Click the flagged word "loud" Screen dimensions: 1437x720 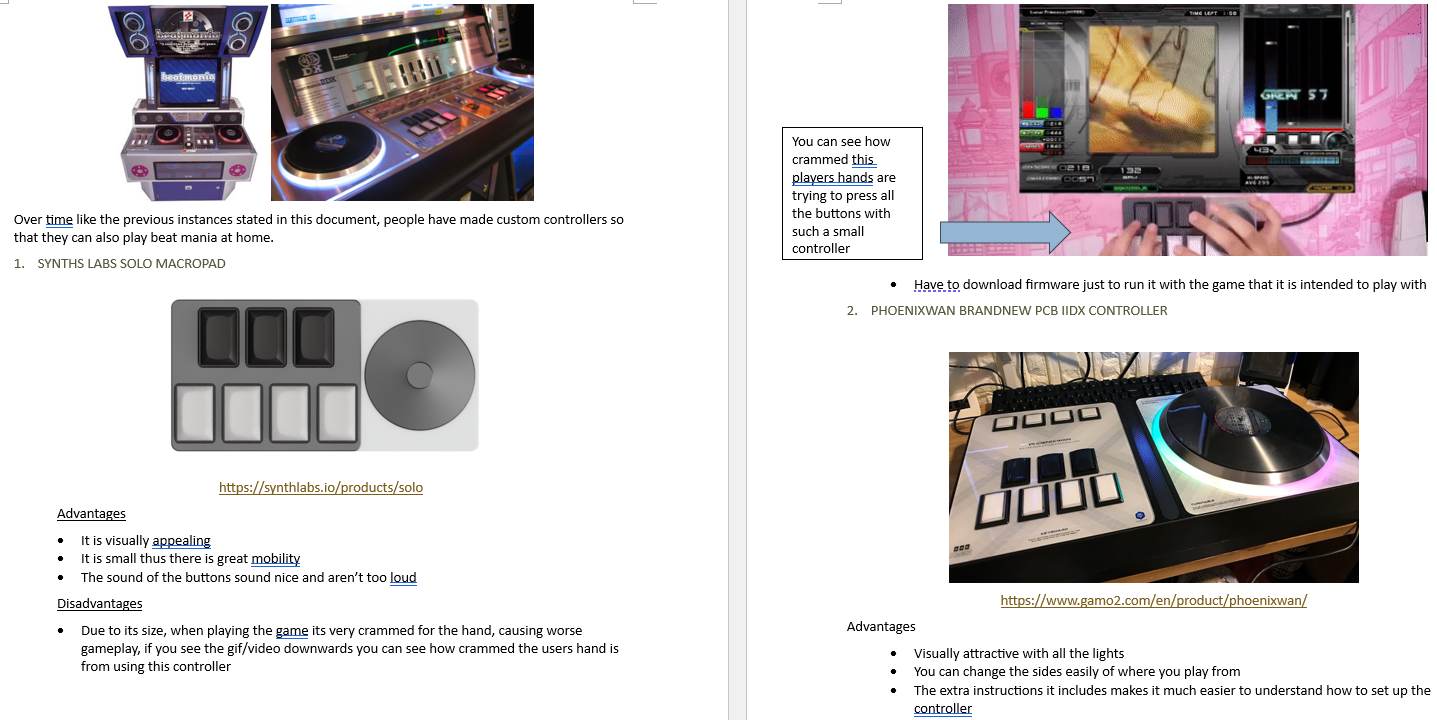(403, 578)
